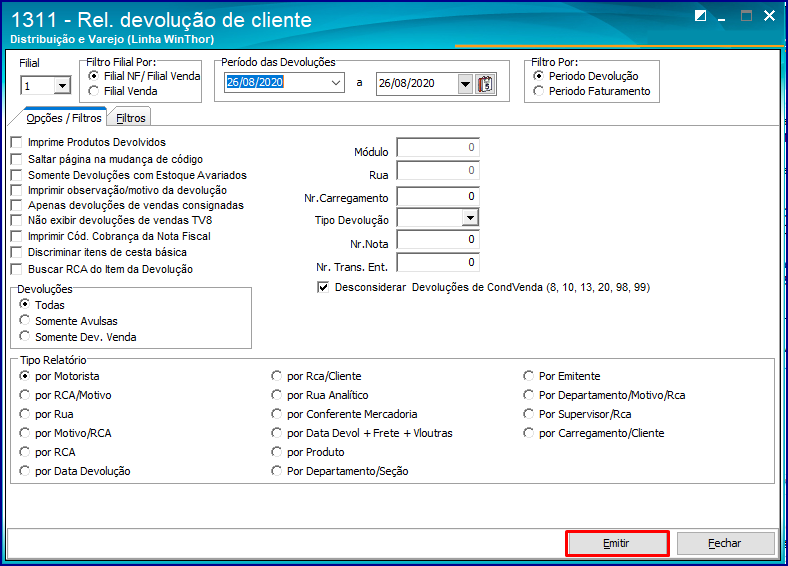Select Somente Avulsas option

coord(24,321)
